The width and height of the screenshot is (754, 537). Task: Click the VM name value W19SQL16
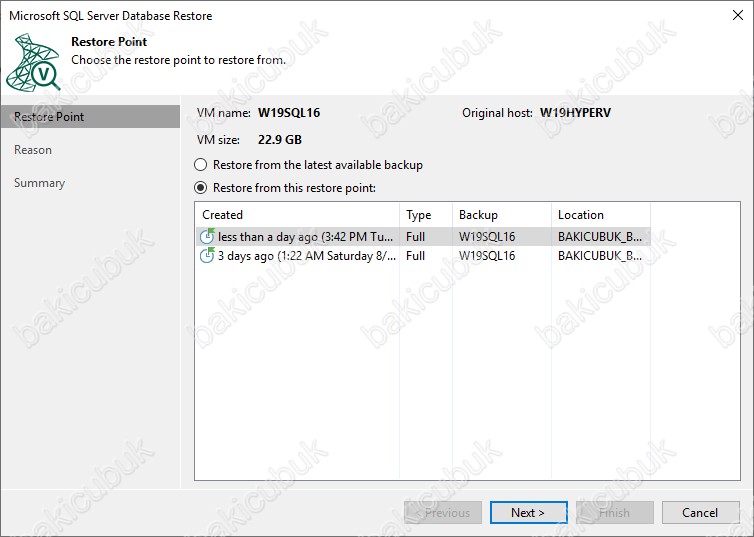289,113
